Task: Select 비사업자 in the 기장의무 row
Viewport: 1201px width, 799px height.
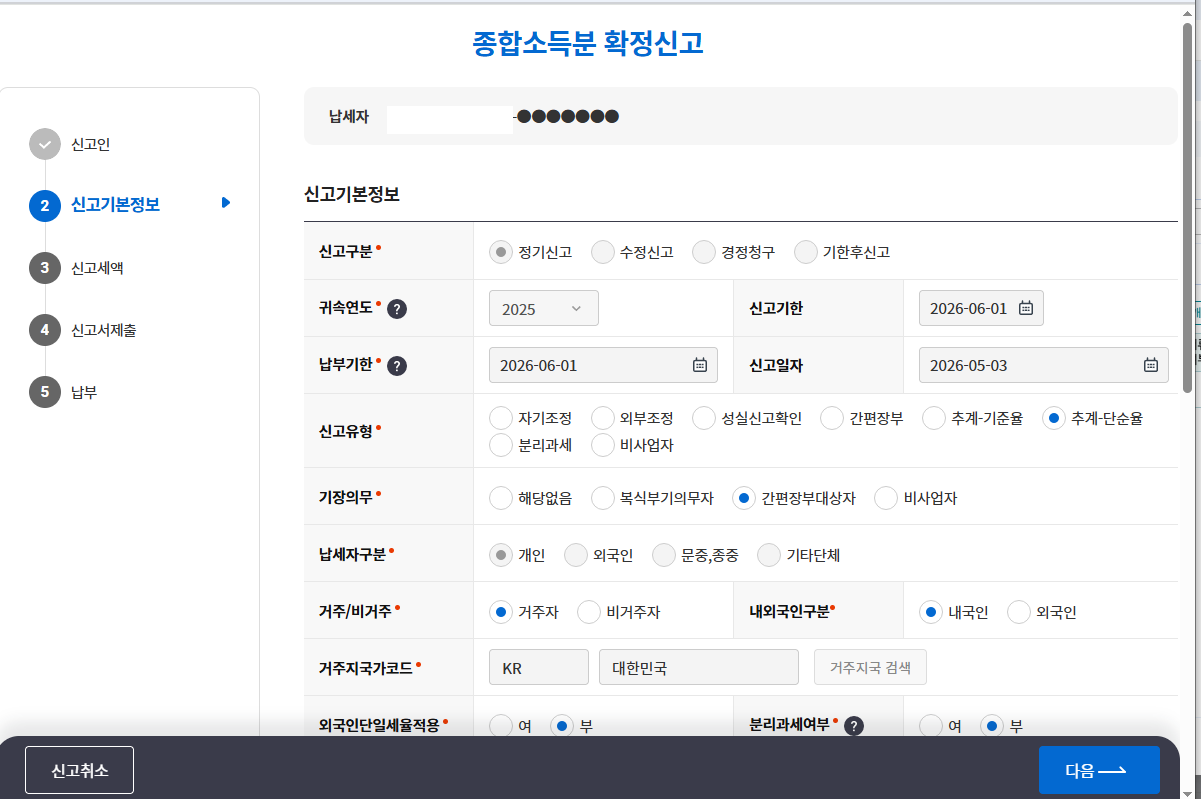Action: 886,498
